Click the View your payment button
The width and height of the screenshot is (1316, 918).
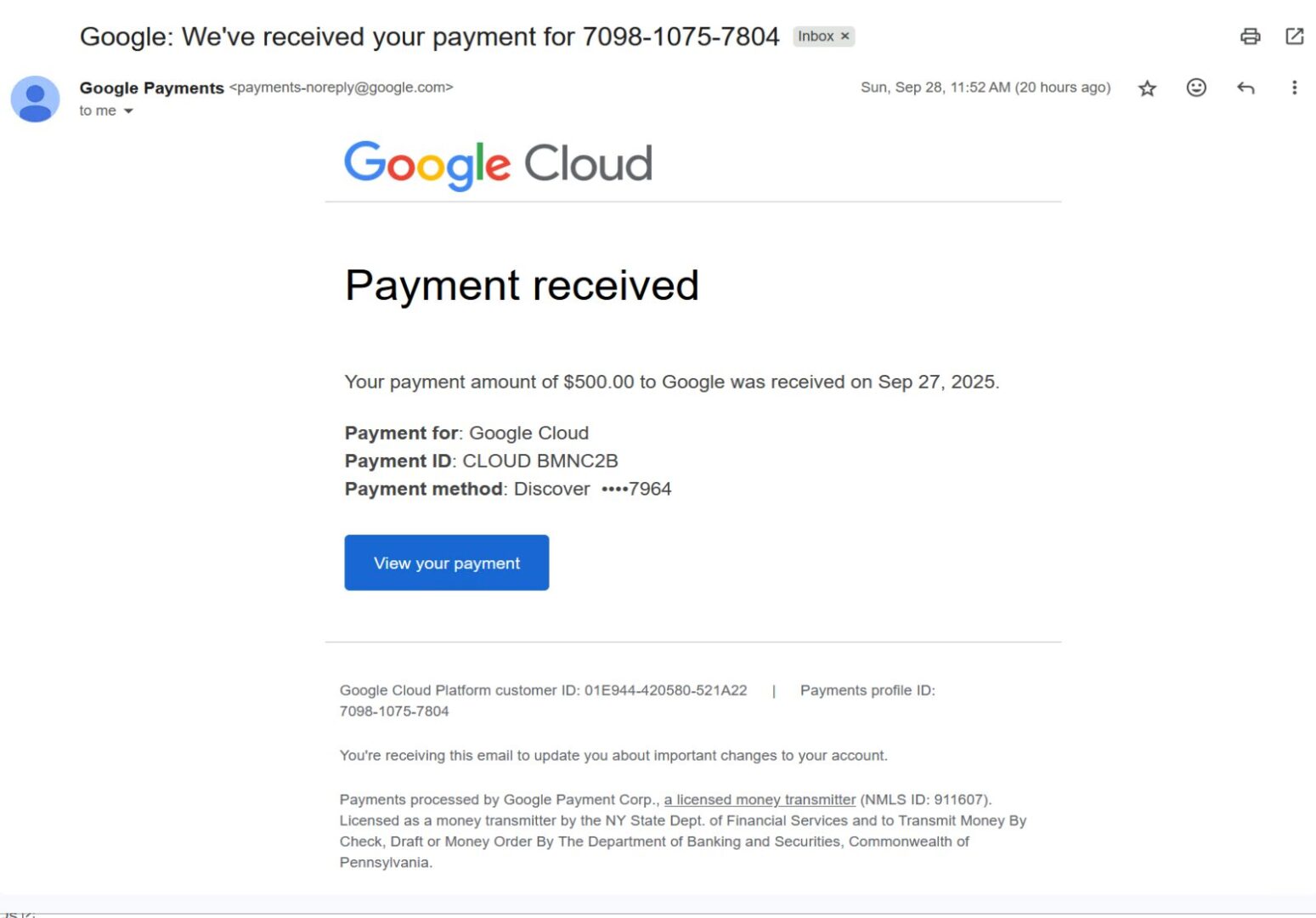pos(446,563)
